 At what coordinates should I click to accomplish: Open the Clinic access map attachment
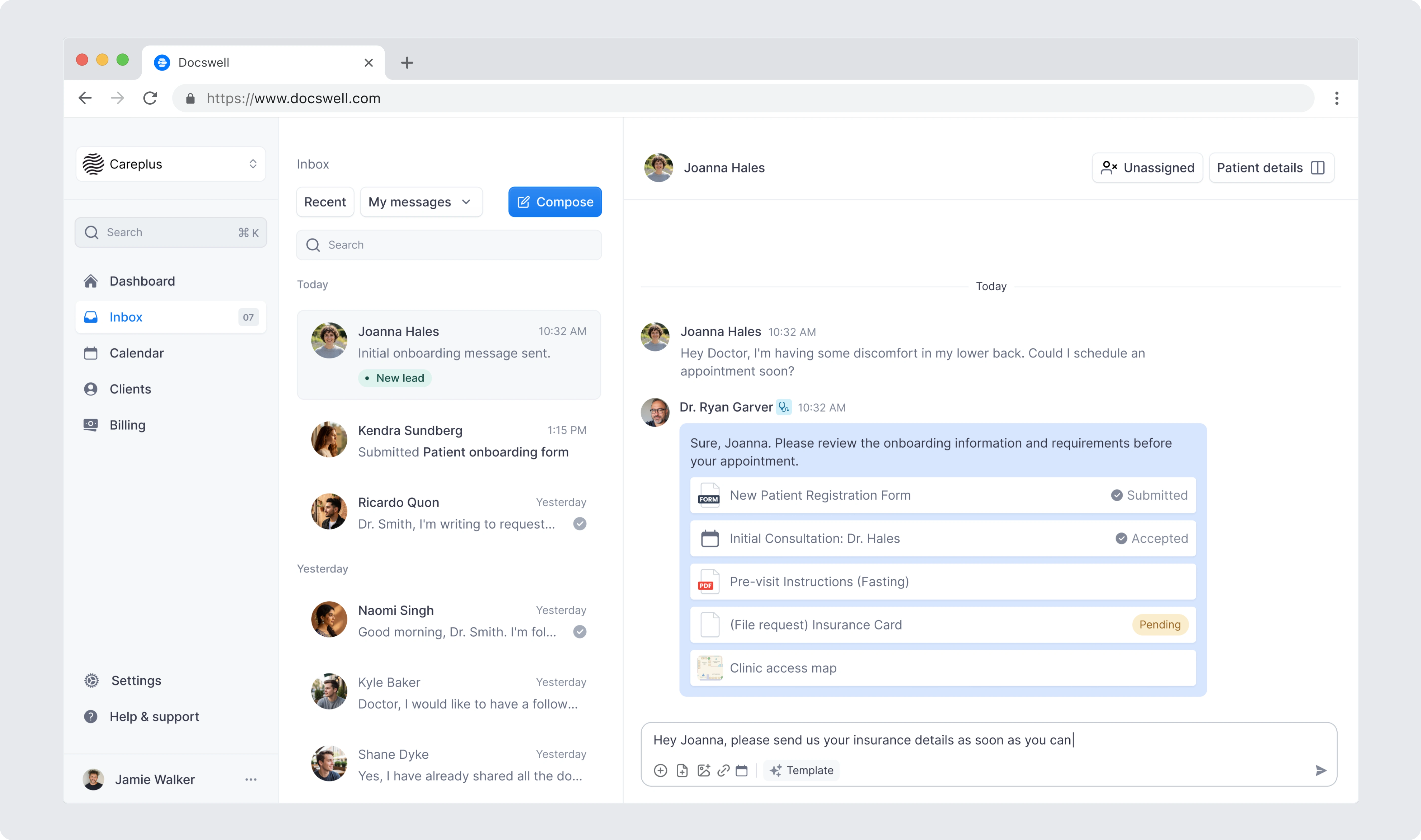click(943, 668)
